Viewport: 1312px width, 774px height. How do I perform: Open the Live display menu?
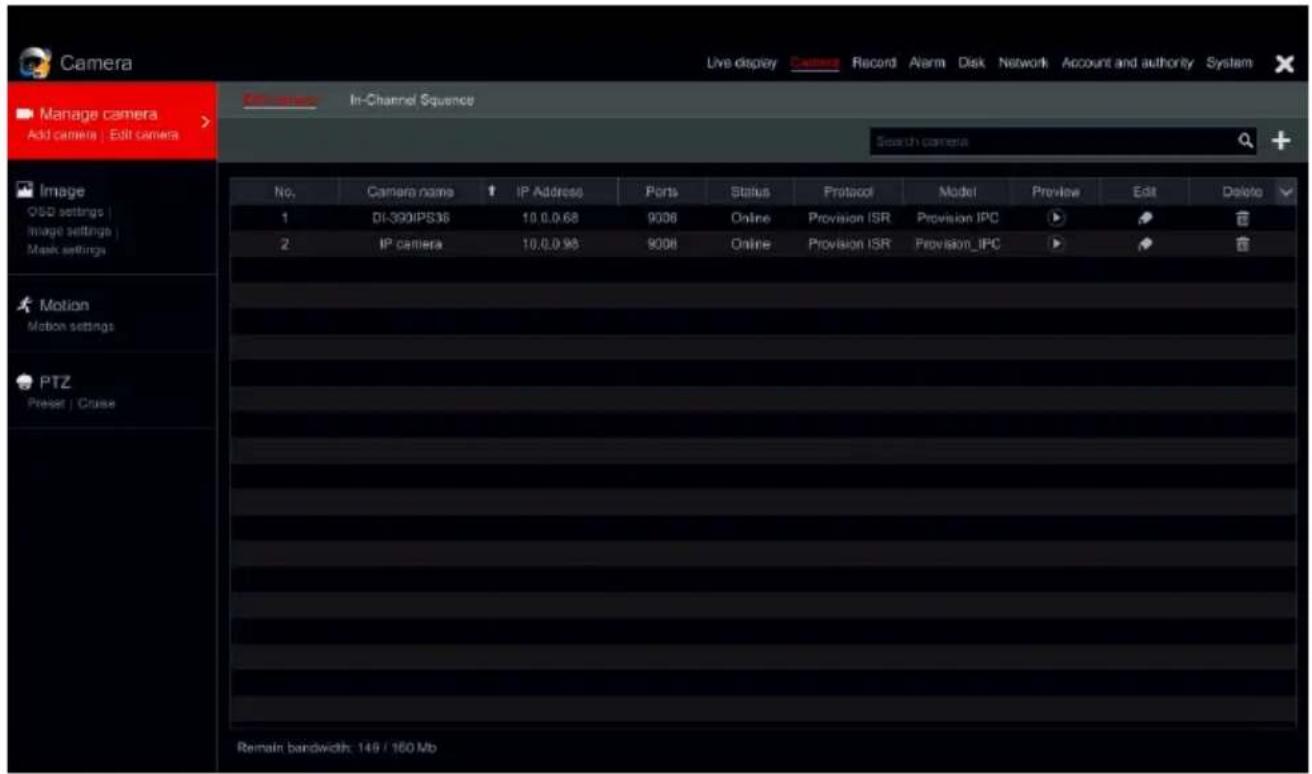[x=741, y=63]
